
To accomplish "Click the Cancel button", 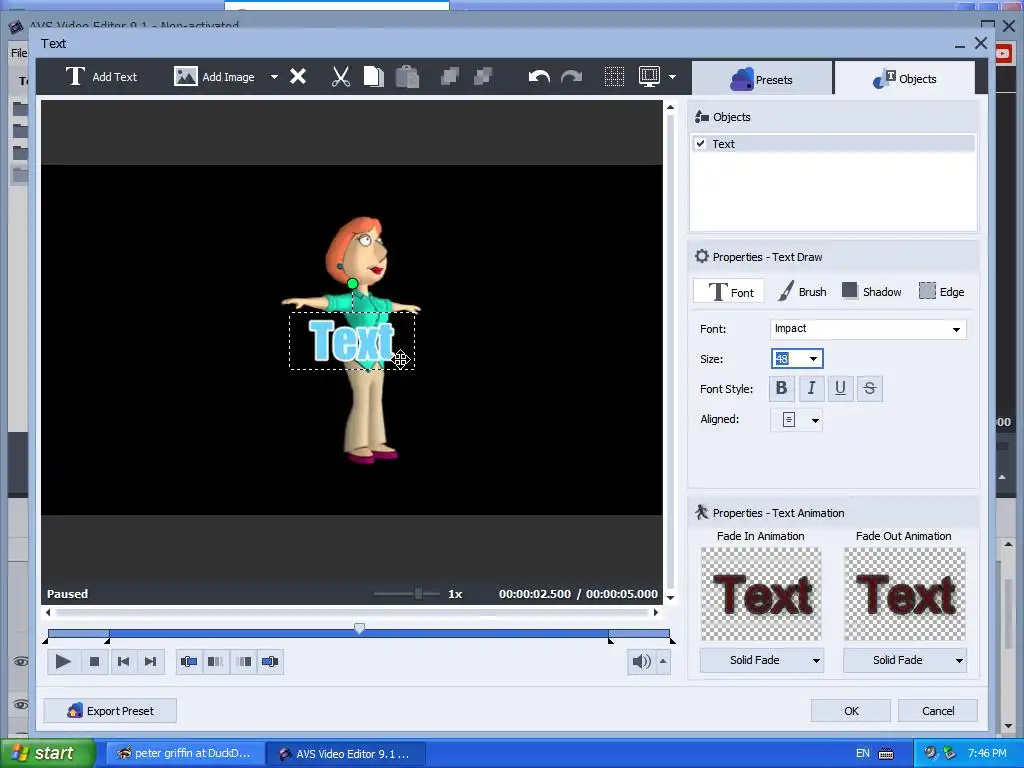I will [x=938, y=711].
